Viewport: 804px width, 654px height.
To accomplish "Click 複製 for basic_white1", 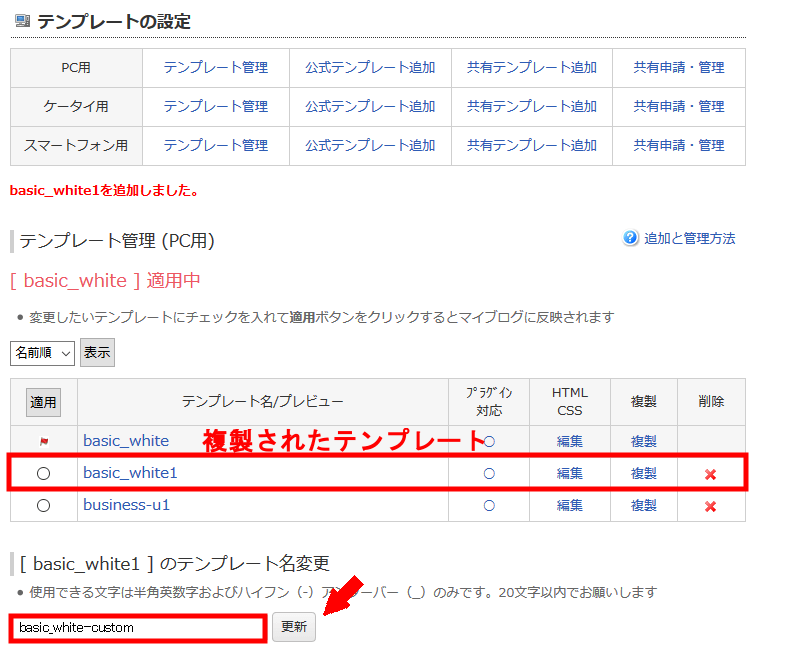I will coord(644,473).
